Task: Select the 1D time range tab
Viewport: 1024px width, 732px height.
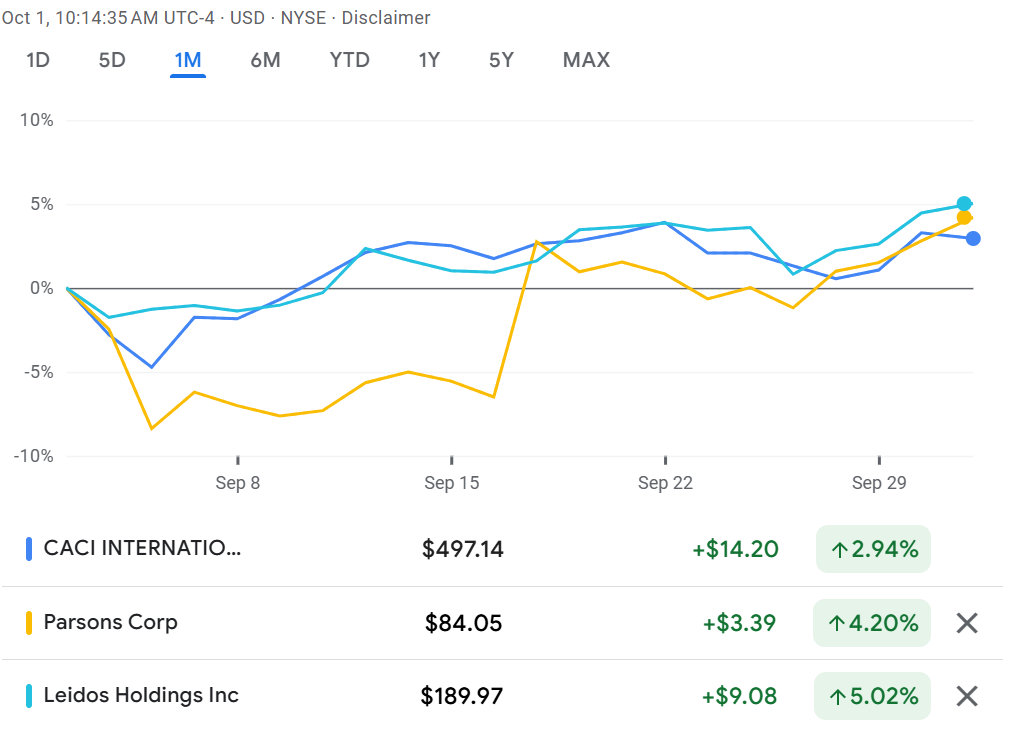Action: pyautogui.click(x=38, y=60)
